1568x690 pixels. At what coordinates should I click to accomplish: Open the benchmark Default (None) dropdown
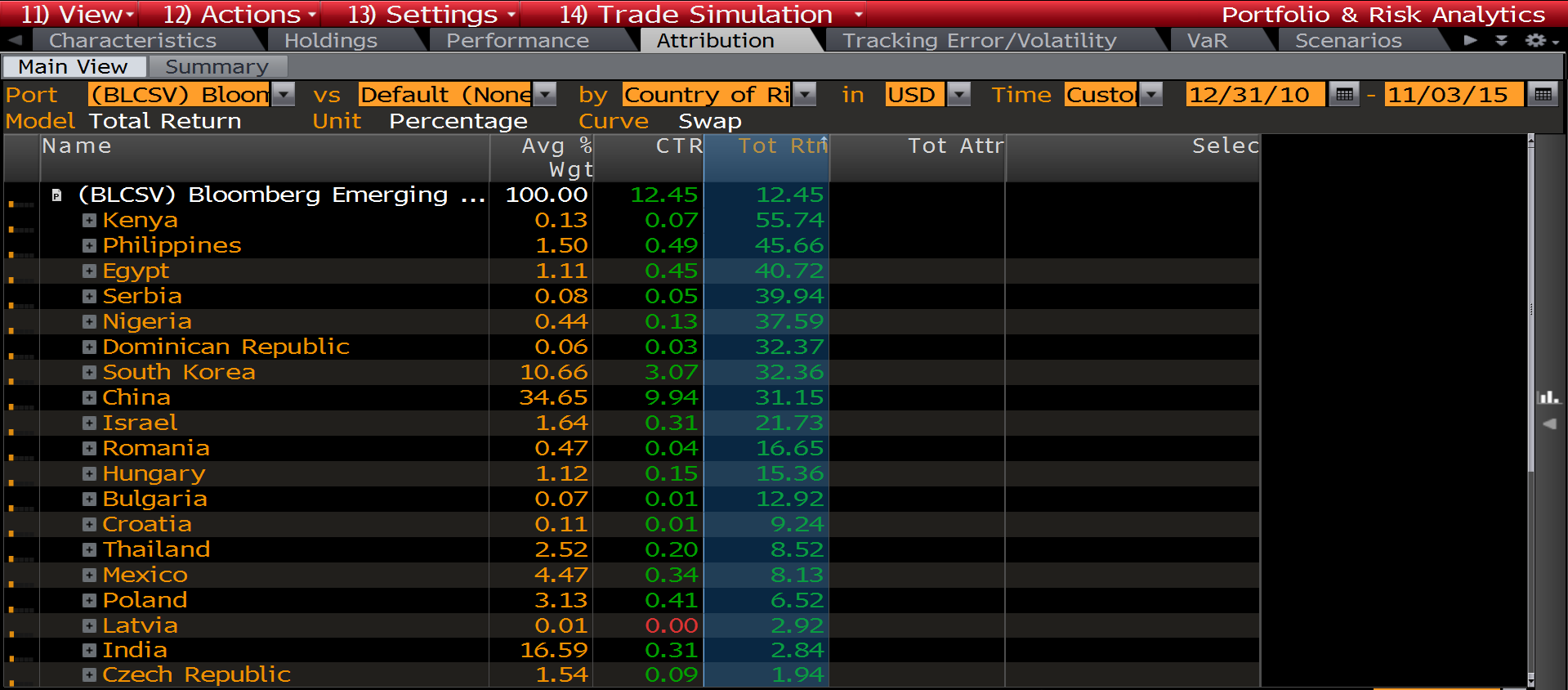544,95
